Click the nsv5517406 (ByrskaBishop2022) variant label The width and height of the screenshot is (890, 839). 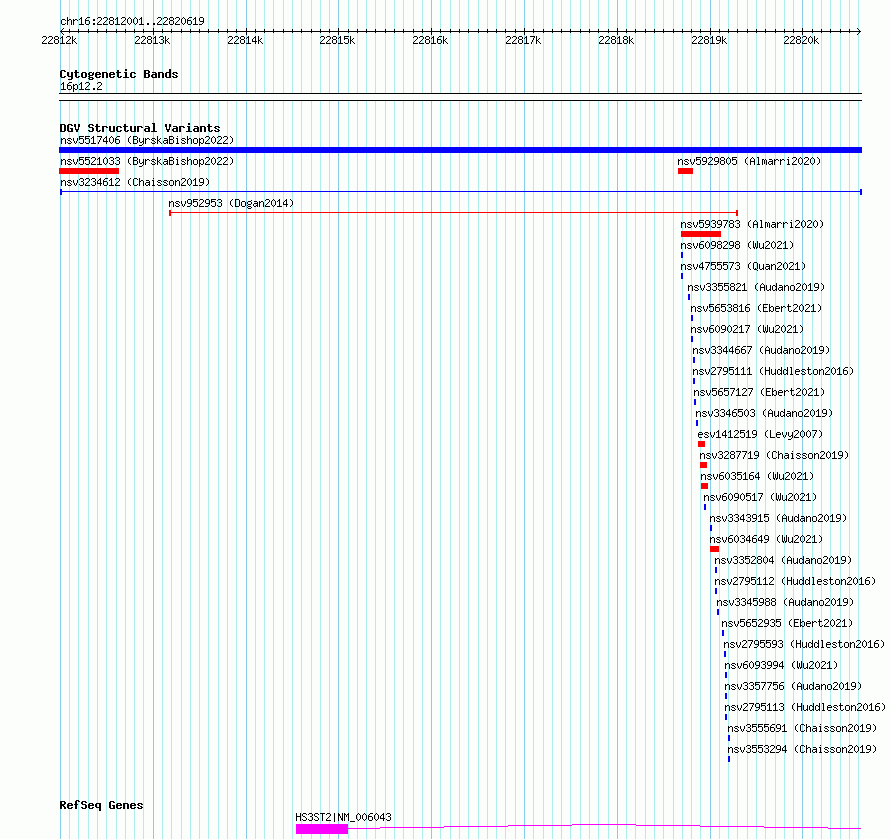147,140
